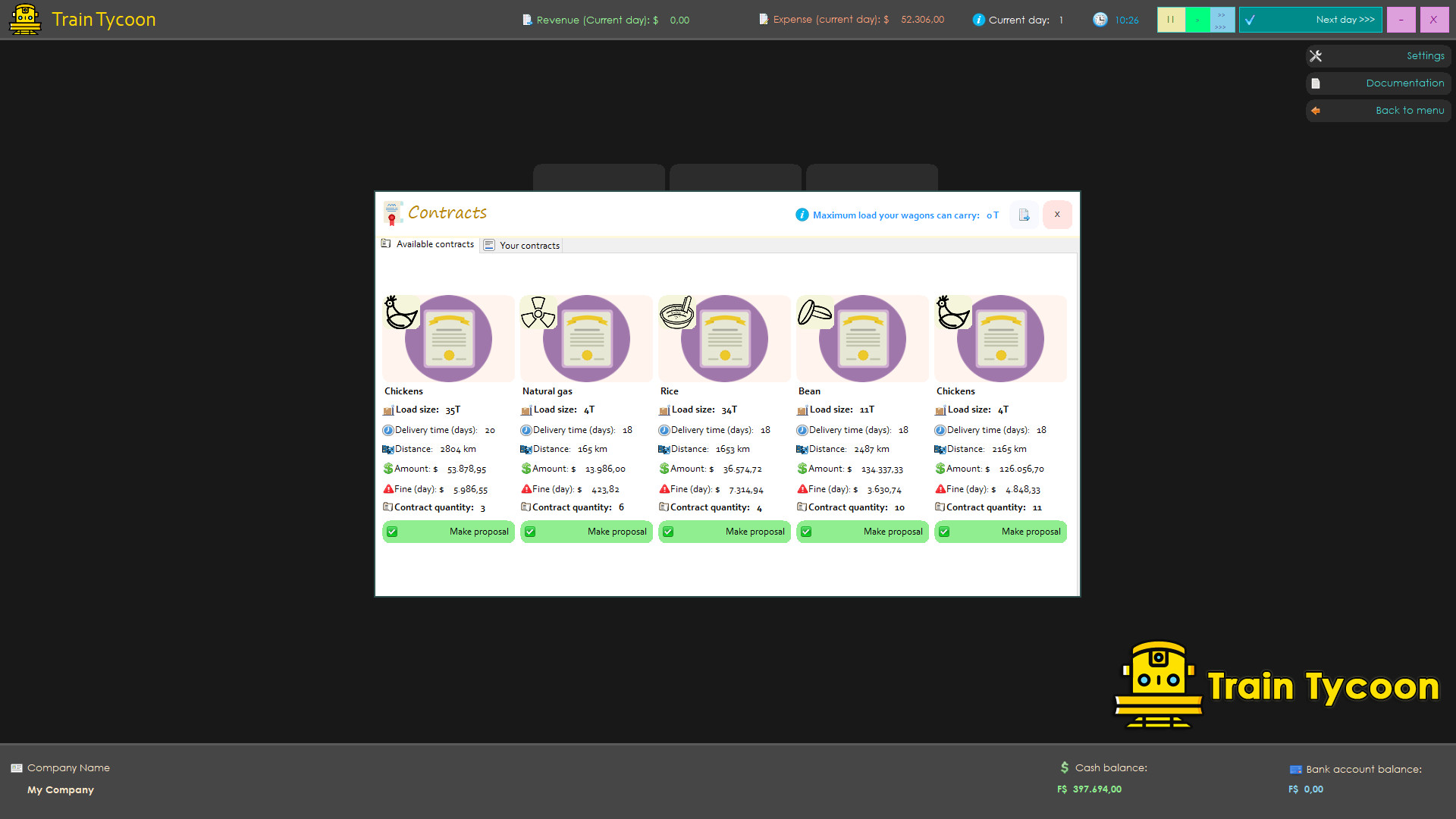Image resolution: width=1456 pixels, height=819 pixels.
Task: Click the document export icon in the Contracts header
Action: tap(1024, 215)
